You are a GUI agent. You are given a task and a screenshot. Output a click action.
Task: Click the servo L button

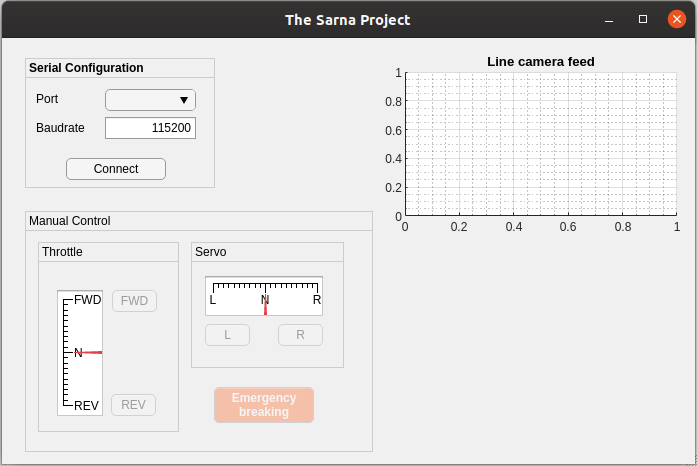(227, 335)
